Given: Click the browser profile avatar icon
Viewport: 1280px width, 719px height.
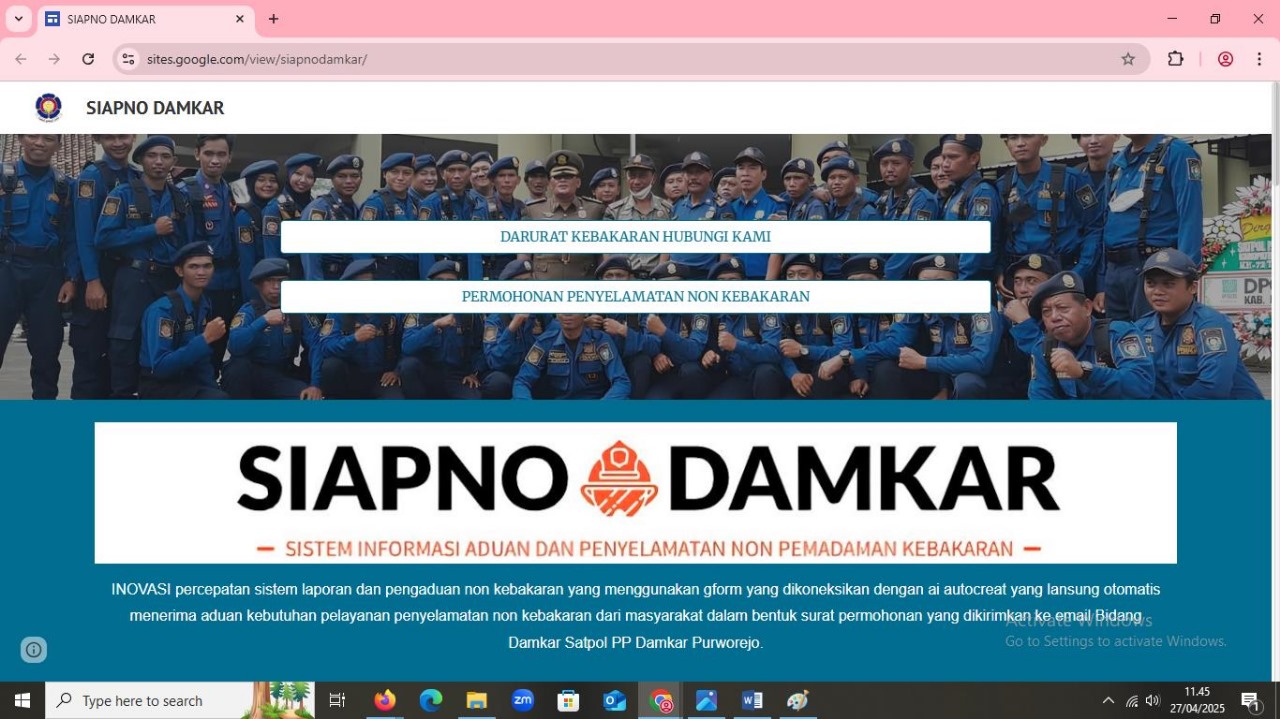Looking at the screenshot, I should [x=1224, y=59].
